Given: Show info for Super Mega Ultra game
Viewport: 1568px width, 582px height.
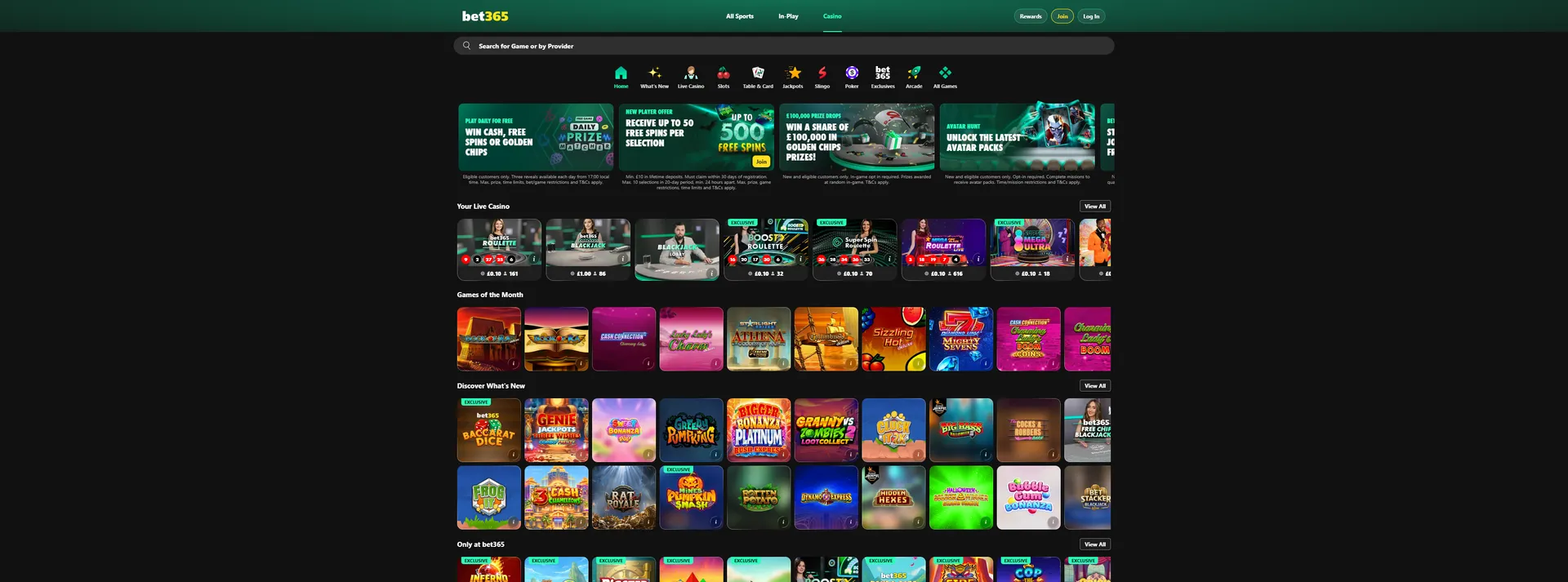Looking at the screenshot, I should [x=1067, y=259].
